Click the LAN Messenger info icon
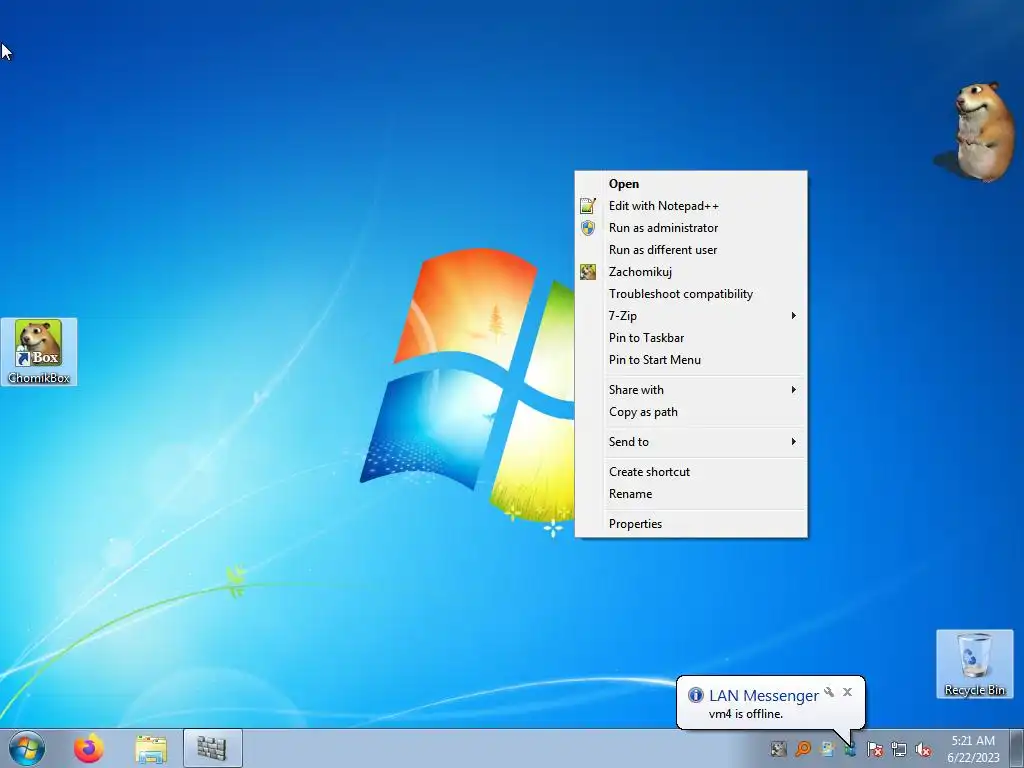The width and height of the screenshot is (1024, 768). point(696,695)
